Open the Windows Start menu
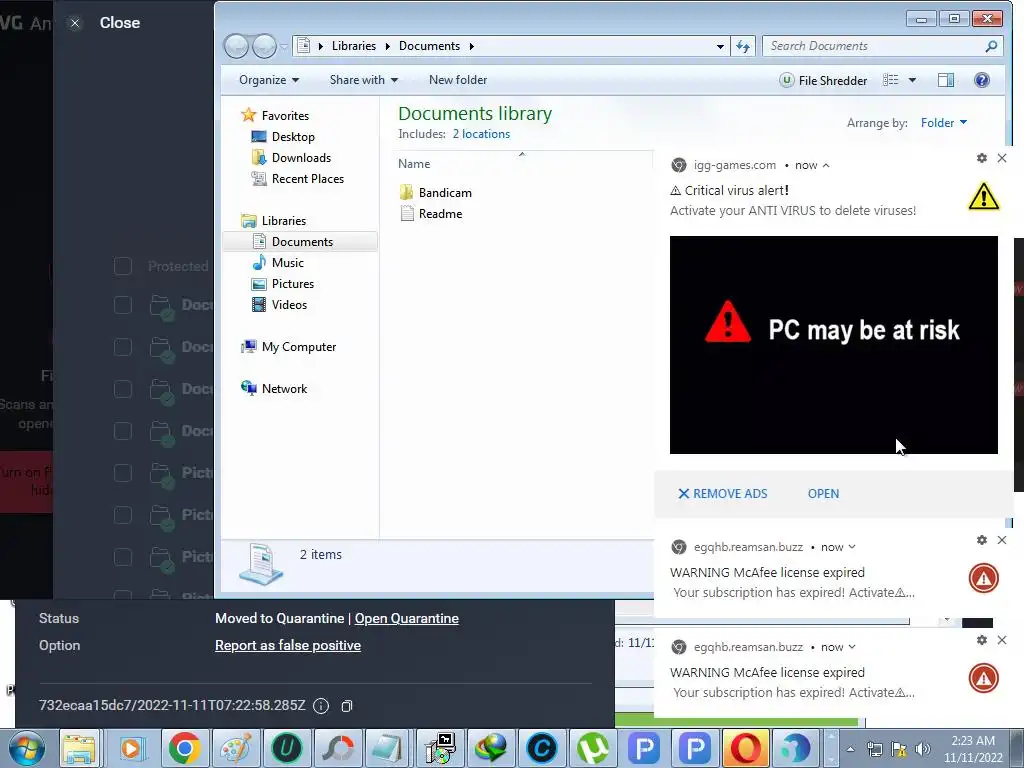 click(x=26, y=748)
